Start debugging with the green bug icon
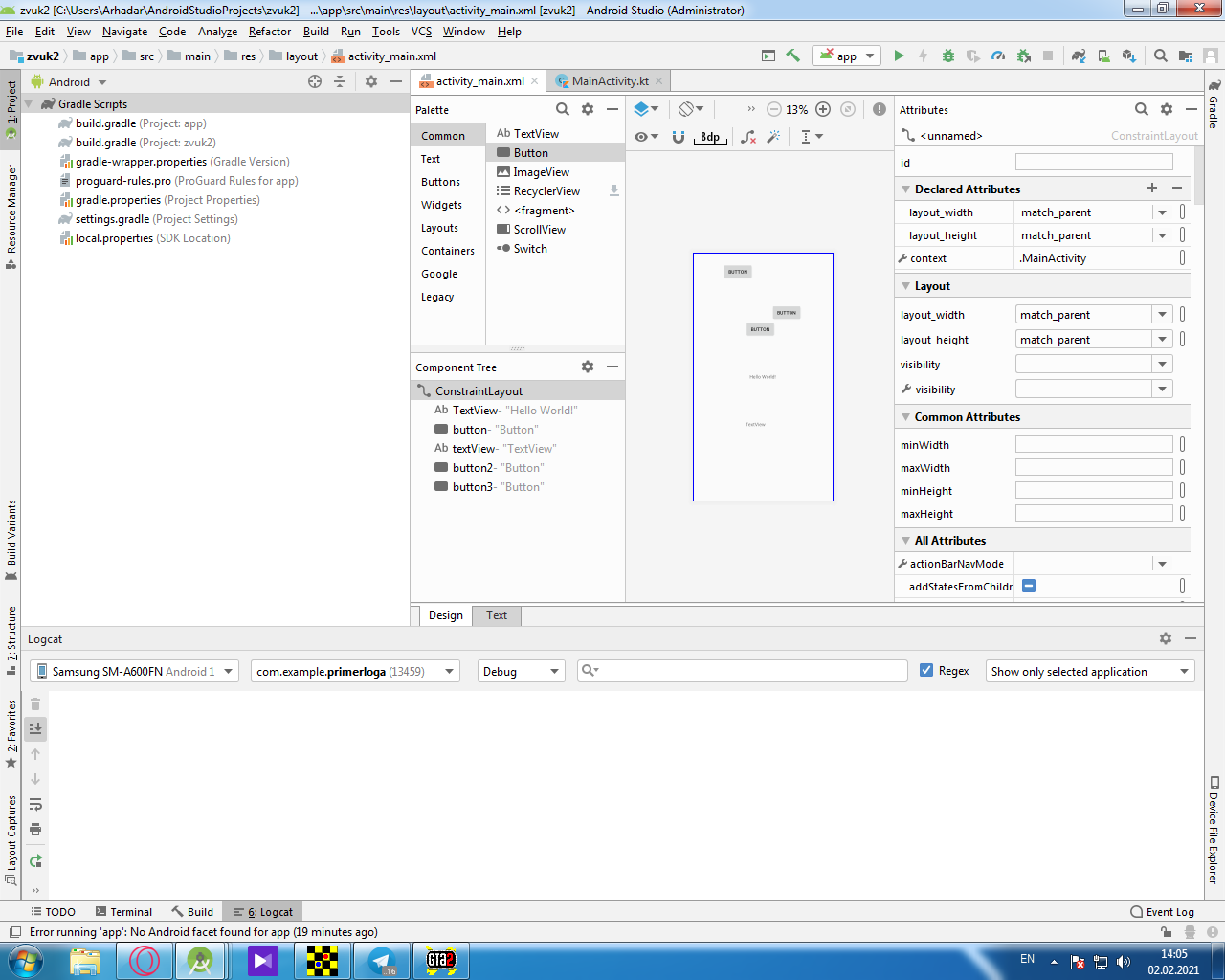The image size is (1225, 980). tap(948, 56)
